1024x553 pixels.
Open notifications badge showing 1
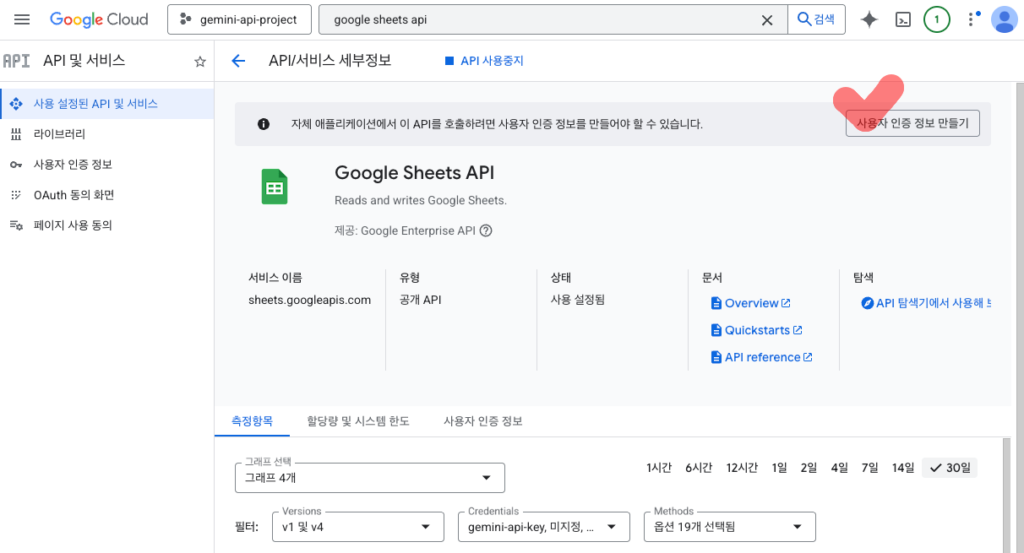point(936,20)
